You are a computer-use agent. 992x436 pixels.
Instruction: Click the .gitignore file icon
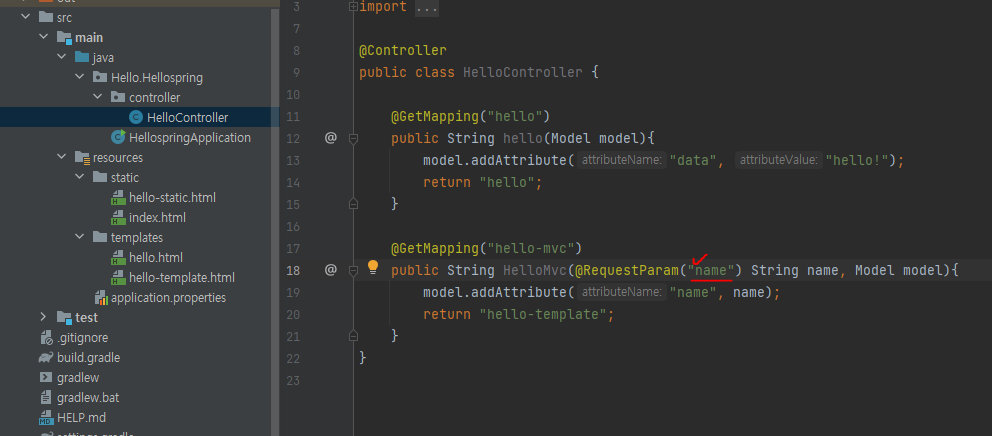[46, 337]
